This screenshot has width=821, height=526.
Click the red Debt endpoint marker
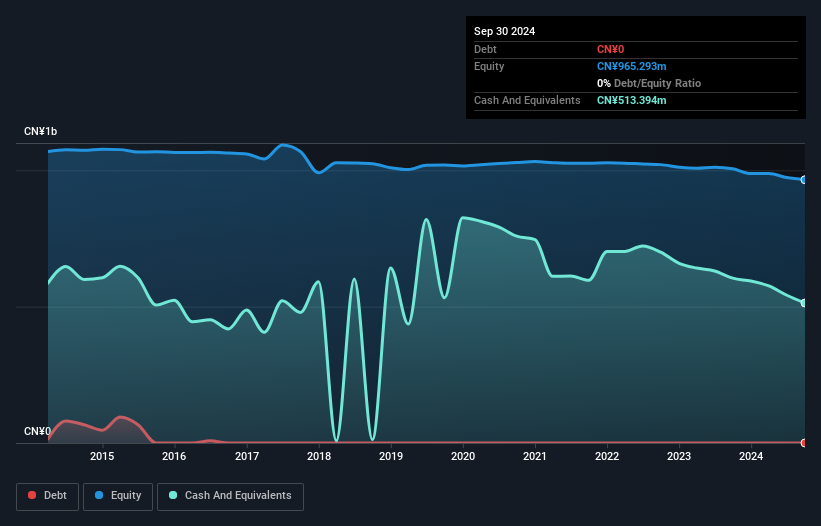pyautogui.click(x=804, y=443)
